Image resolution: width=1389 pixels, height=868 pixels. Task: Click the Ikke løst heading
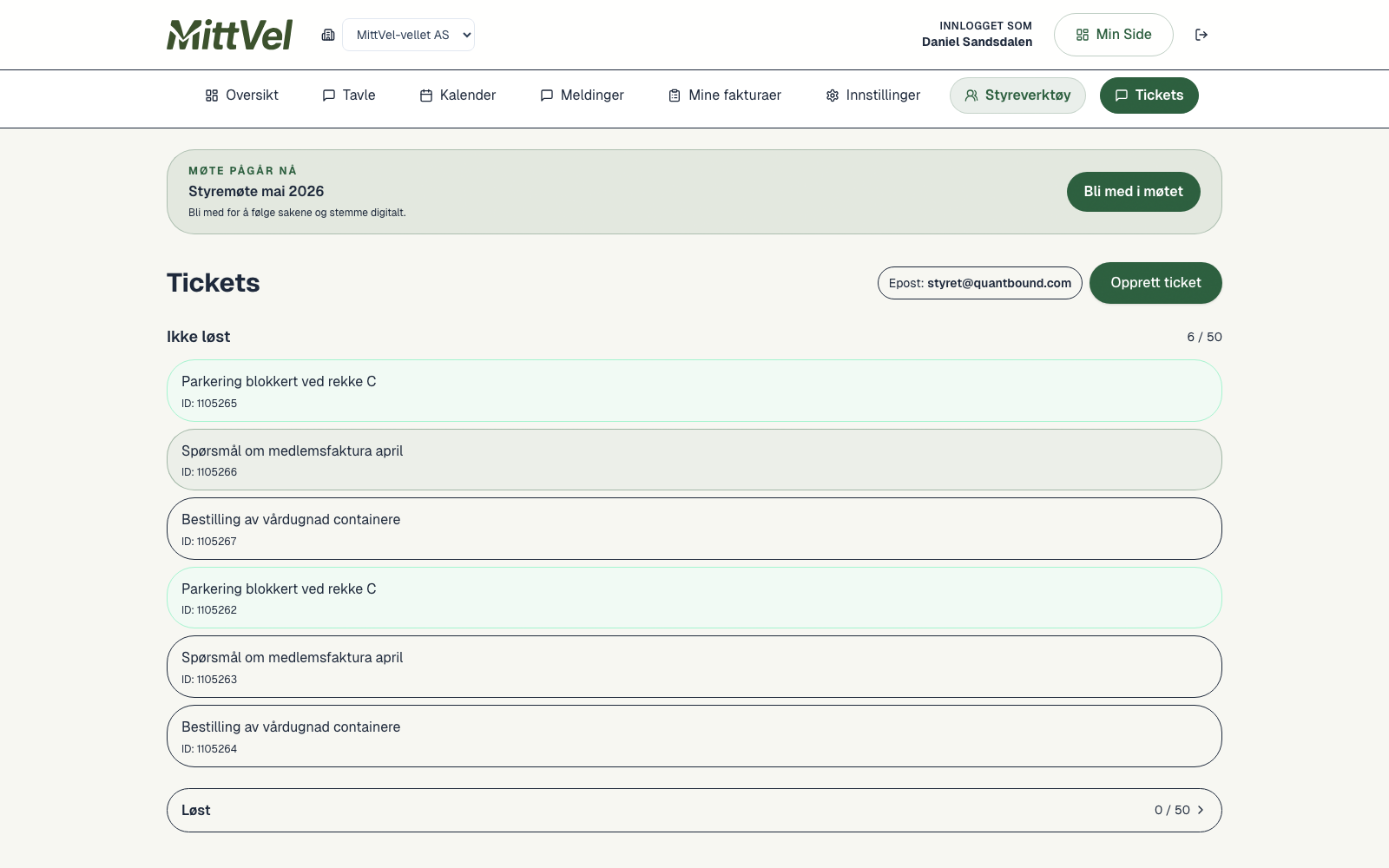click(198, 337)
